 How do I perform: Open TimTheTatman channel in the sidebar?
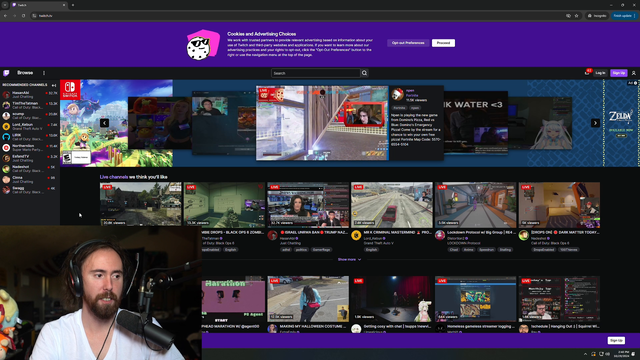[x=30, y=105]
